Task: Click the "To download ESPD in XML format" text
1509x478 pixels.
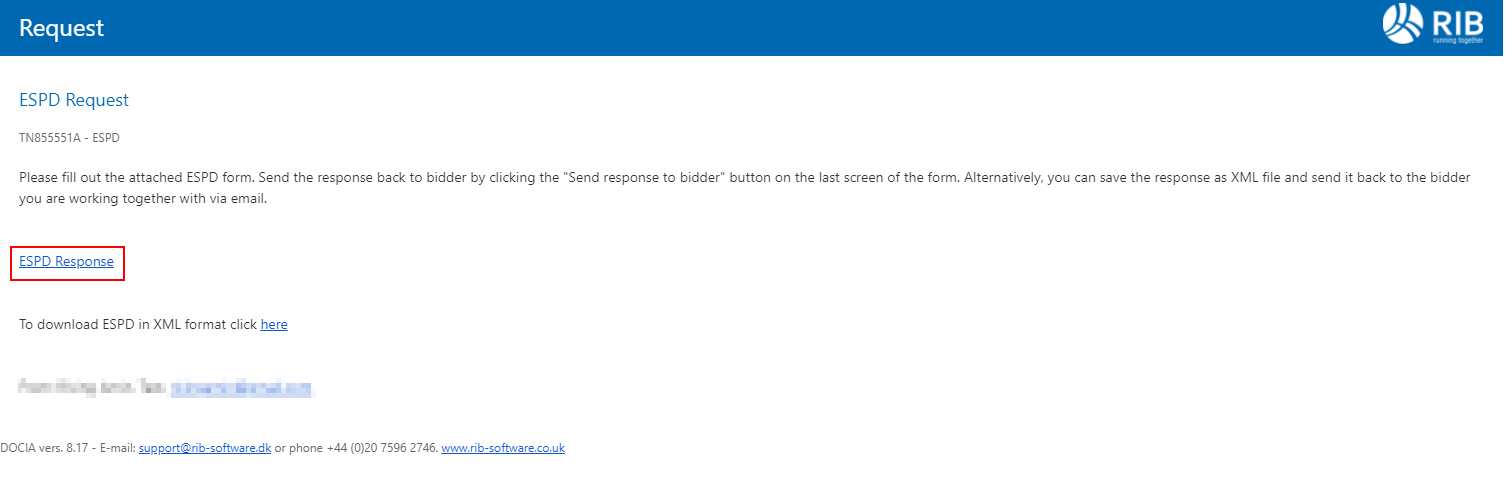Action: click(138, 325)
